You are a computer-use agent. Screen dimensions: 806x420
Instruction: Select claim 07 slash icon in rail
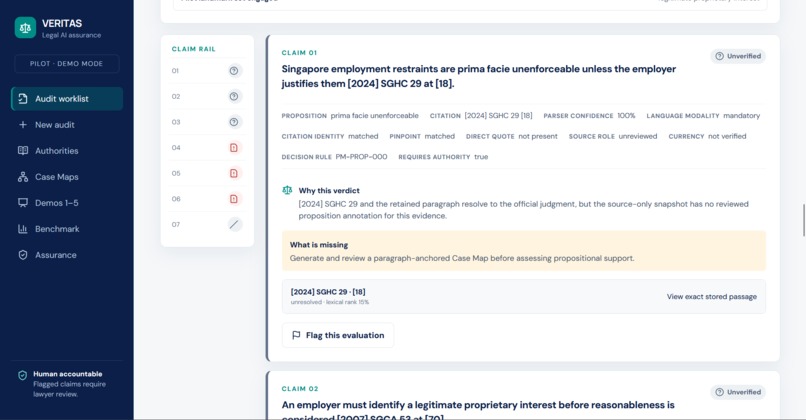[x=234, y=224]
